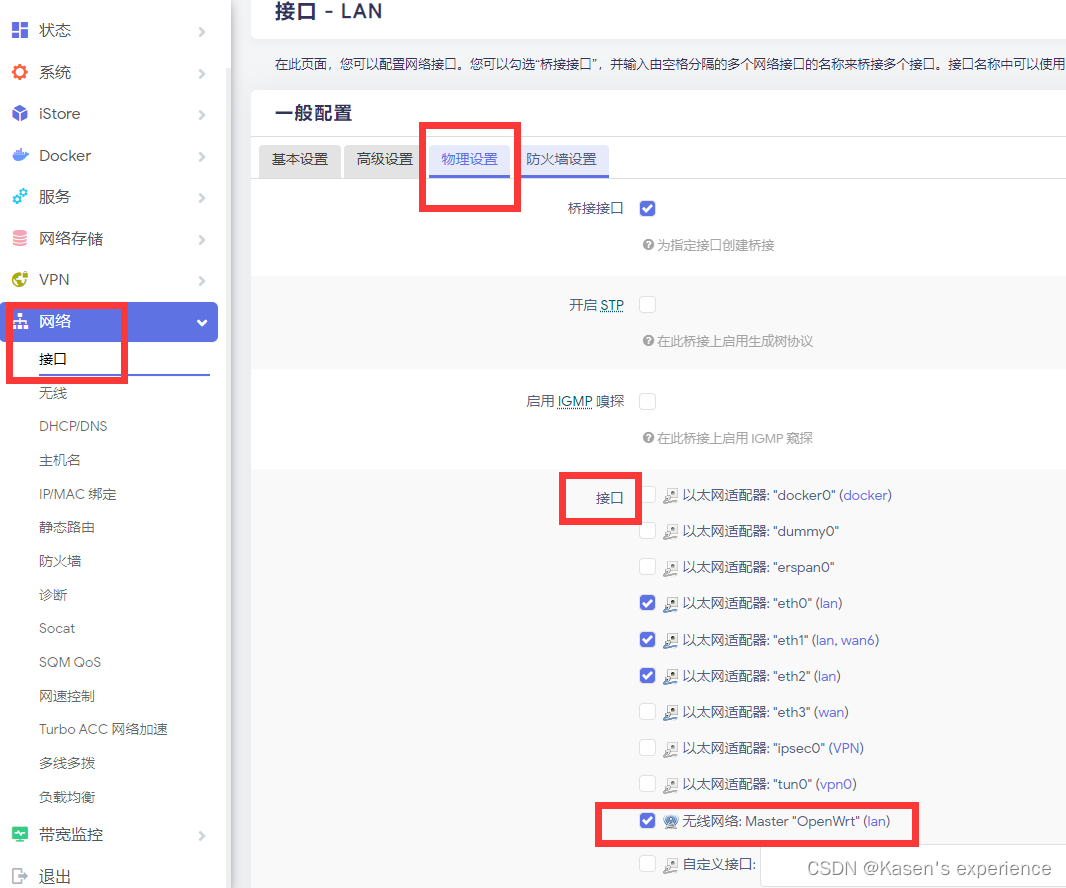Open the docker interface link

click(x=865, y=495)
